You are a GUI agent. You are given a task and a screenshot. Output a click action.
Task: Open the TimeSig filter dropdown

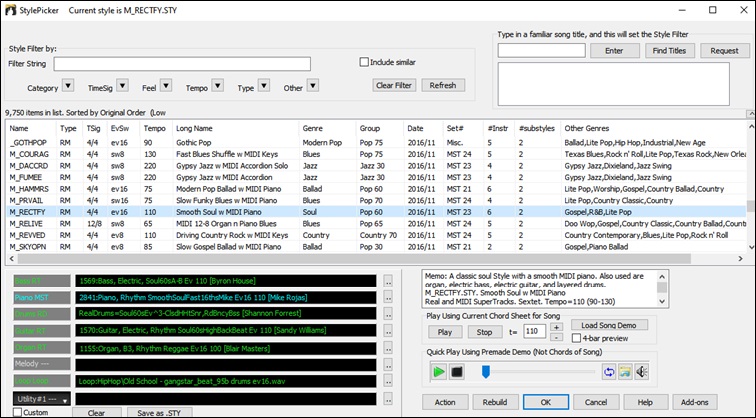122,86
